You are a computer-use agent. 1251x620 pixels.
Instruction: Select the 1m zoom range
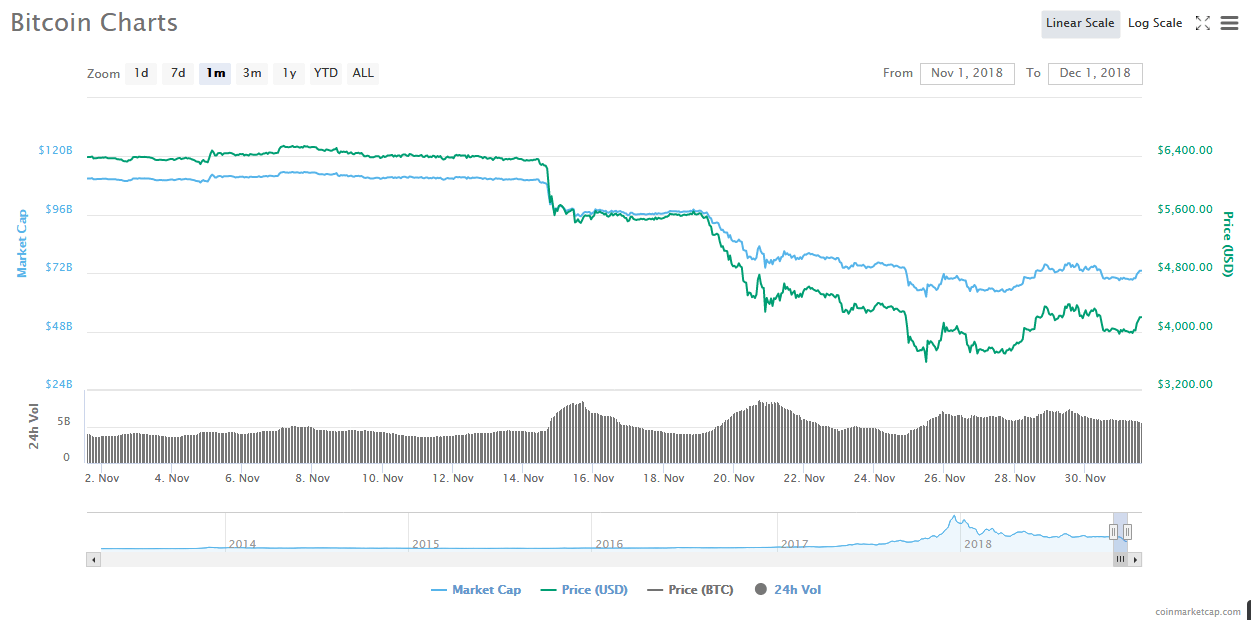coord(215,73)
